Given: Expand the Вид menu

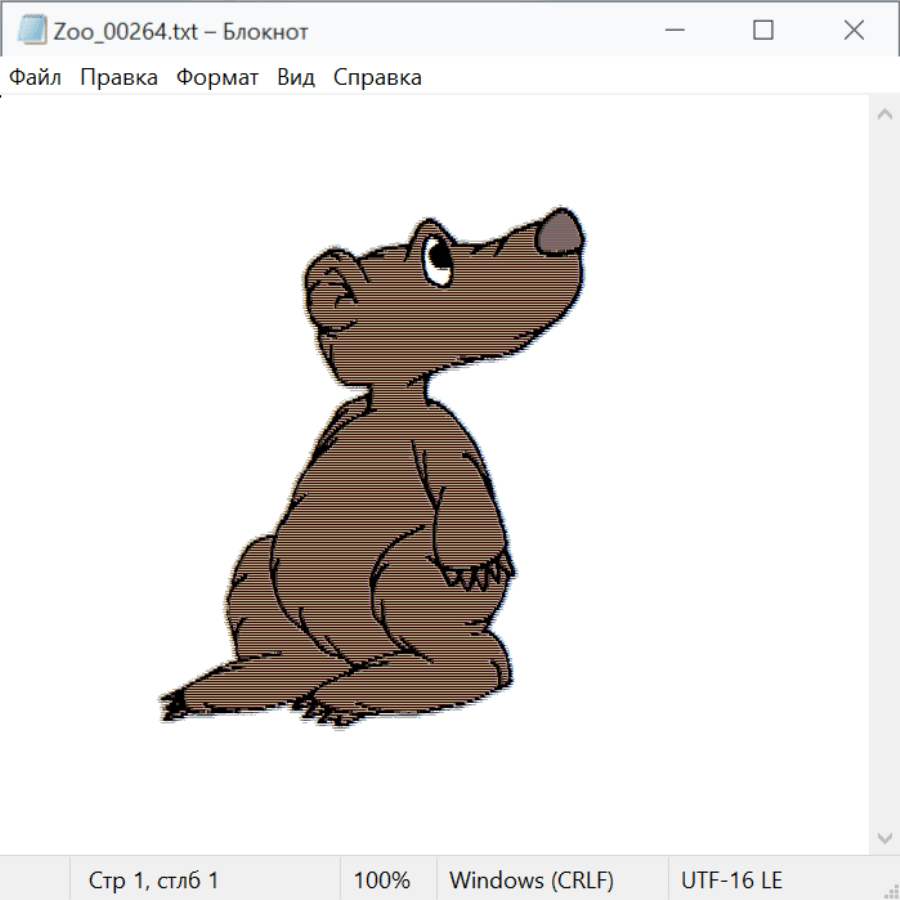Looking at the screenshot, I should click(296, 77).
